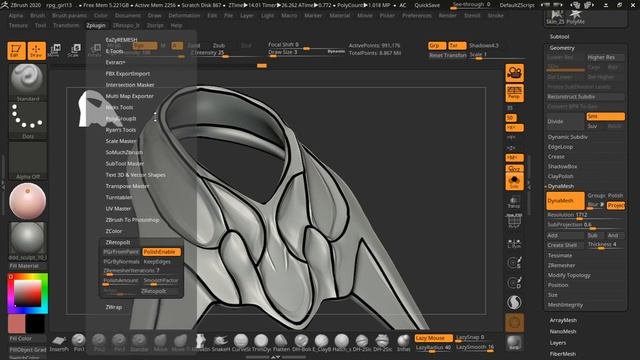Image resolution: width=640 pixels, height=360 pixels.
Task: Click the S-shaped round icon in right shelf
Action: point(514,302)
